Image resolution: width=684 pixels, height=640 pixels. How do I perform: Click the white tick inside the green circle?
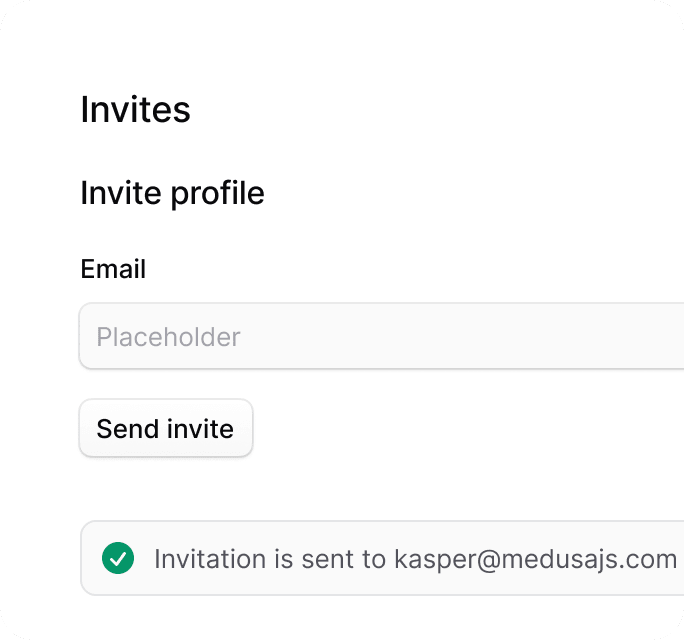pos(118,558)
